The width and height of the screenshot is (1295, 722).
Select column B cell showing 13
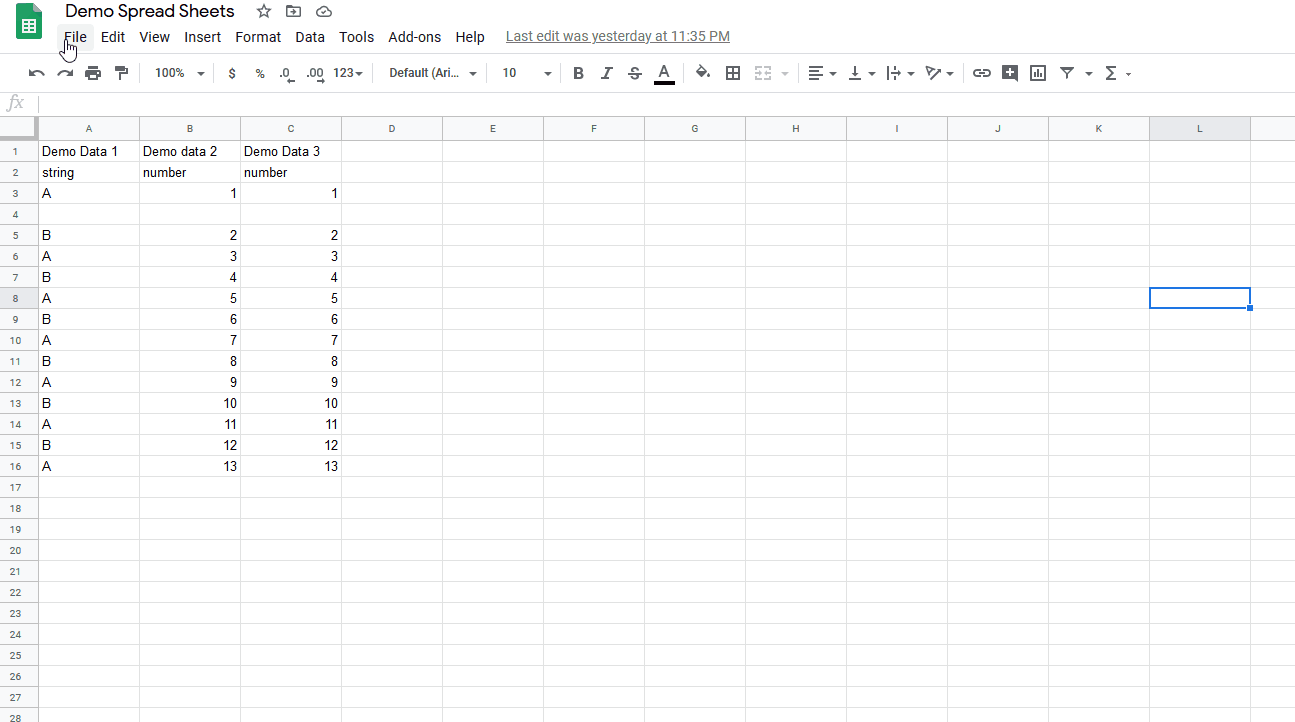point(190,466)
